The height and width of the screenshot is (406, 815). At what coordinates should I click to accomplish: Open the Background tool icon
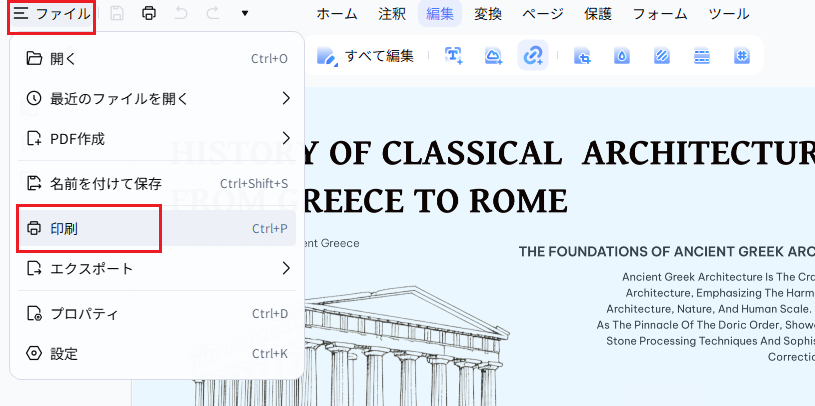pos(661,56)
